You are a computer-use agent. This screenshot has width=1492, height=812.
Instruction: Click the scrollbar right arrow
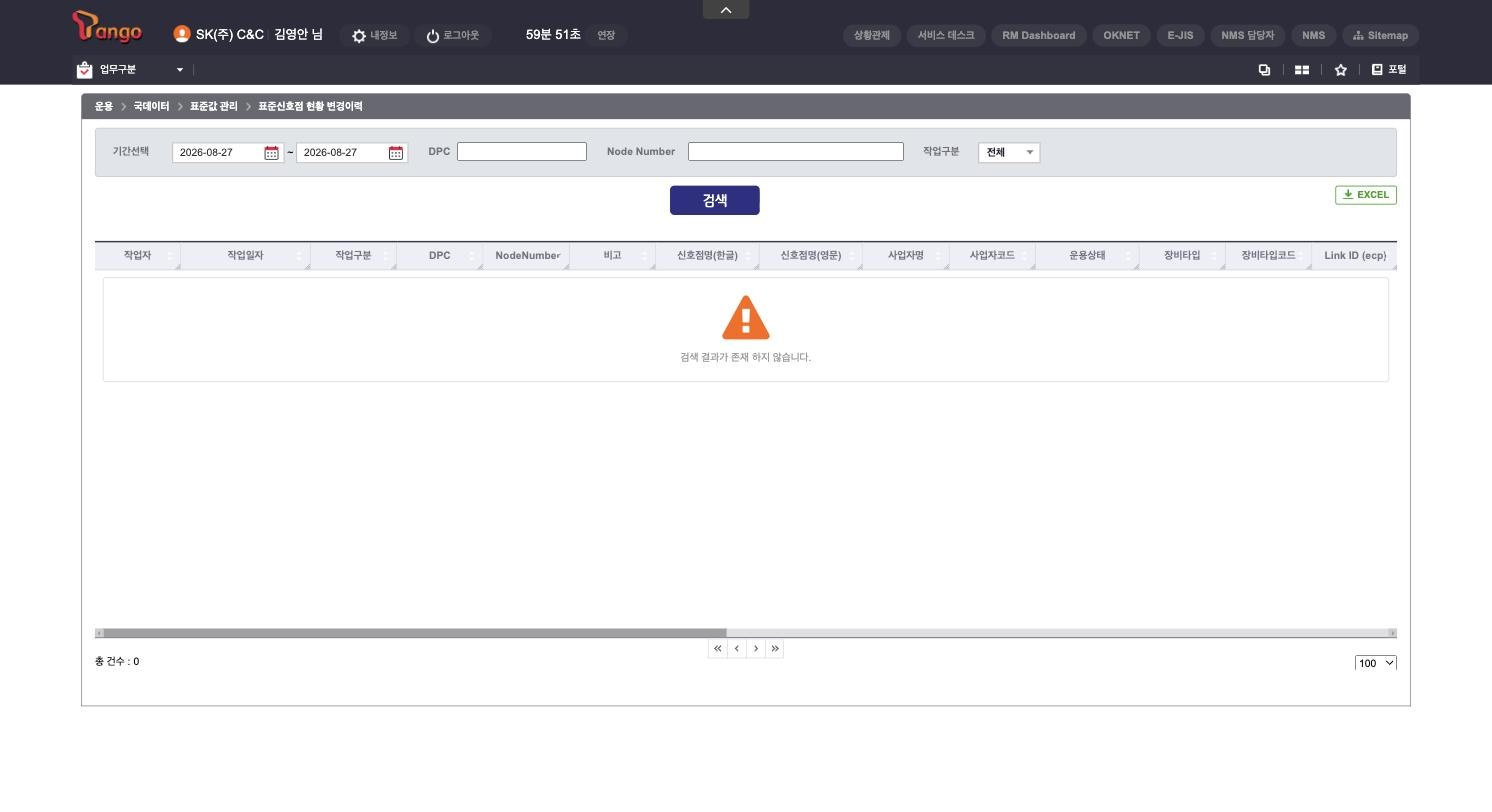pyautogui.click(x=1392, y=633)
